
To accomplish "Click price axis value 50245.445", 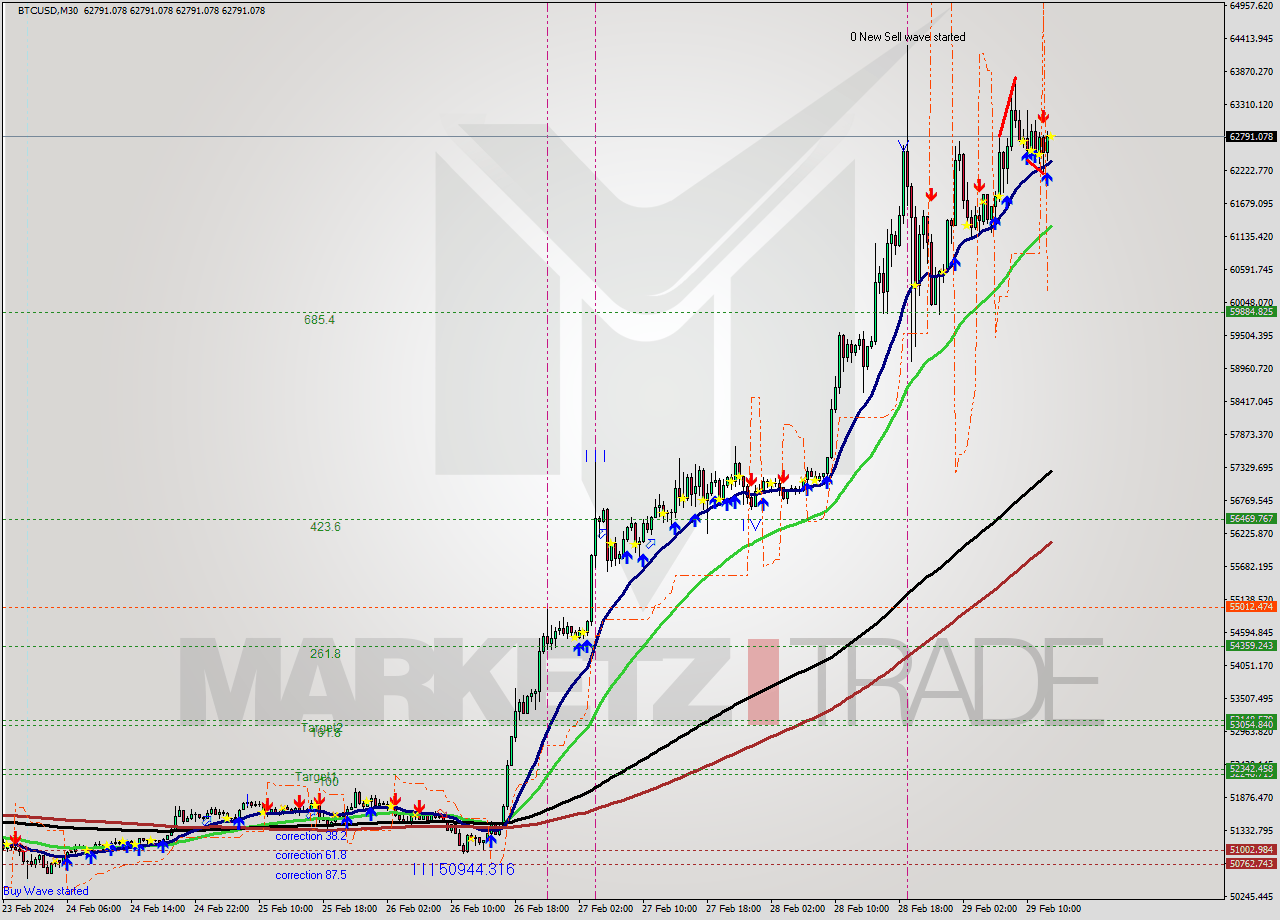I will click(1251, 897).
